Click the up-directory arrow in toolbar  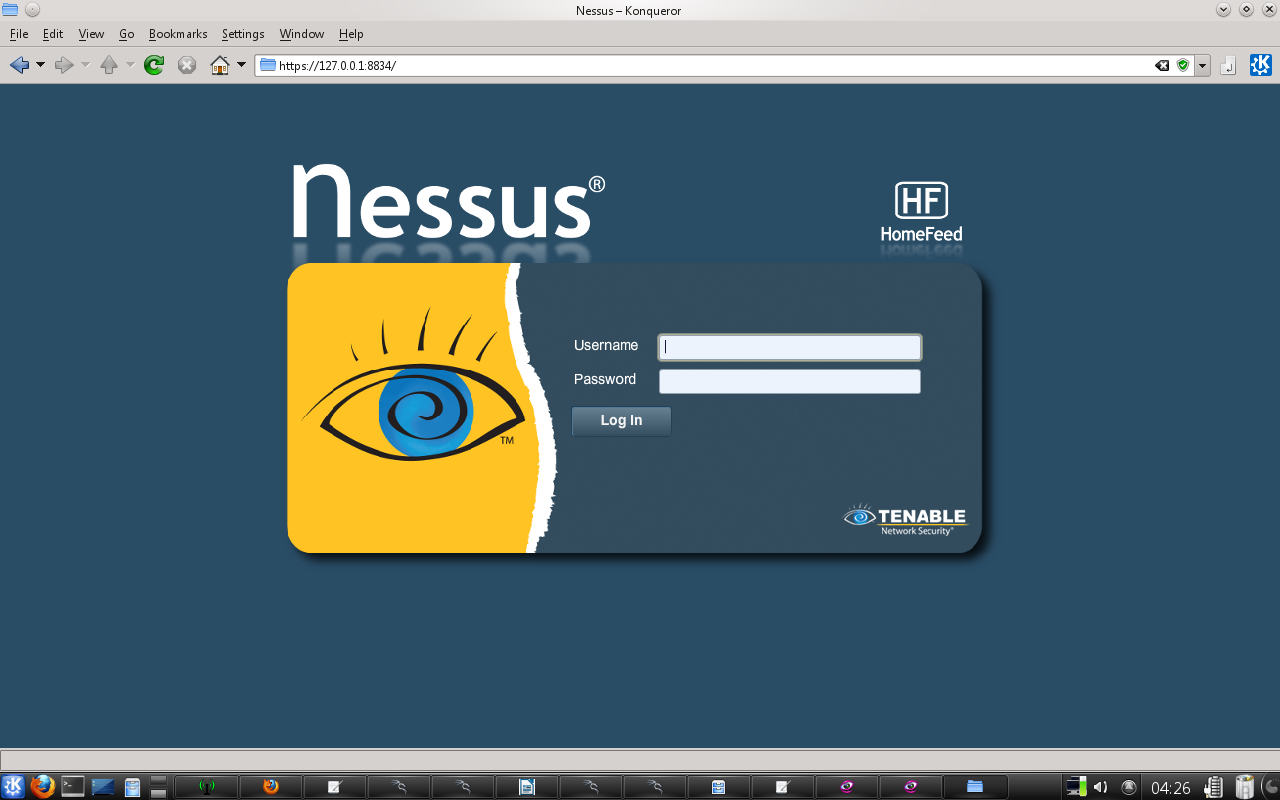click(109, 65)
